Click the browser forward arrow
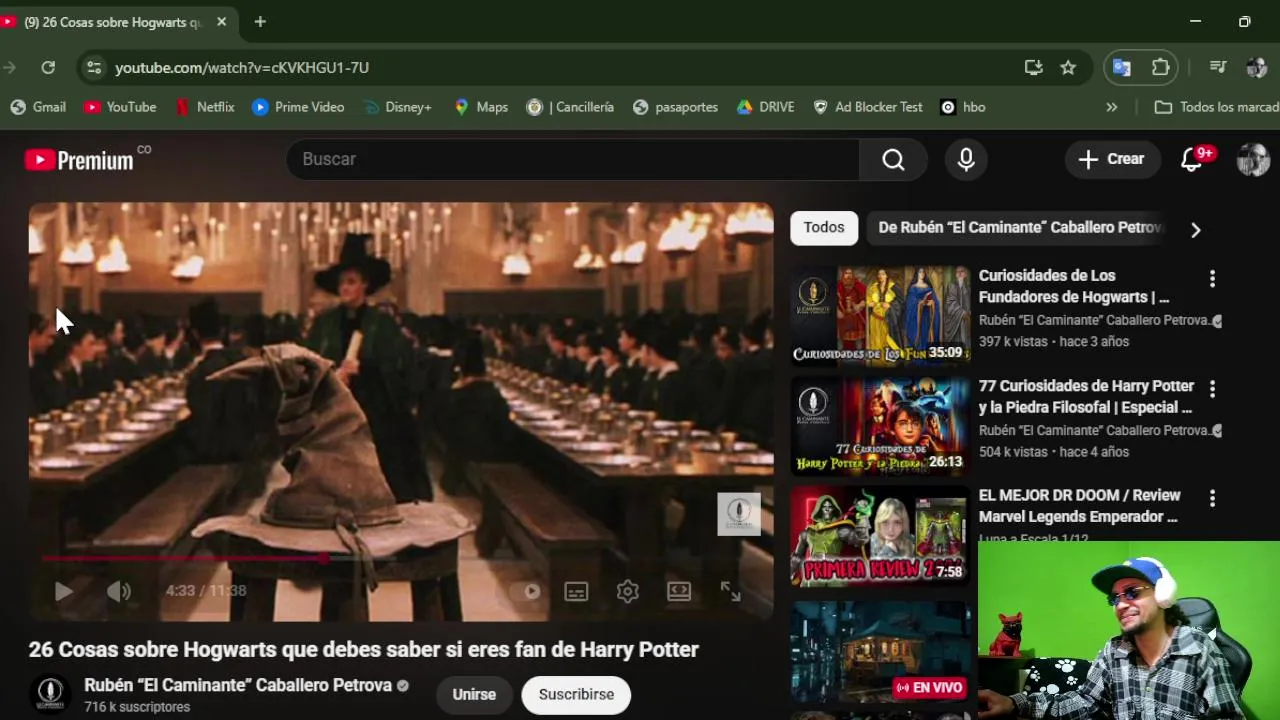 [x=9, y=67]
